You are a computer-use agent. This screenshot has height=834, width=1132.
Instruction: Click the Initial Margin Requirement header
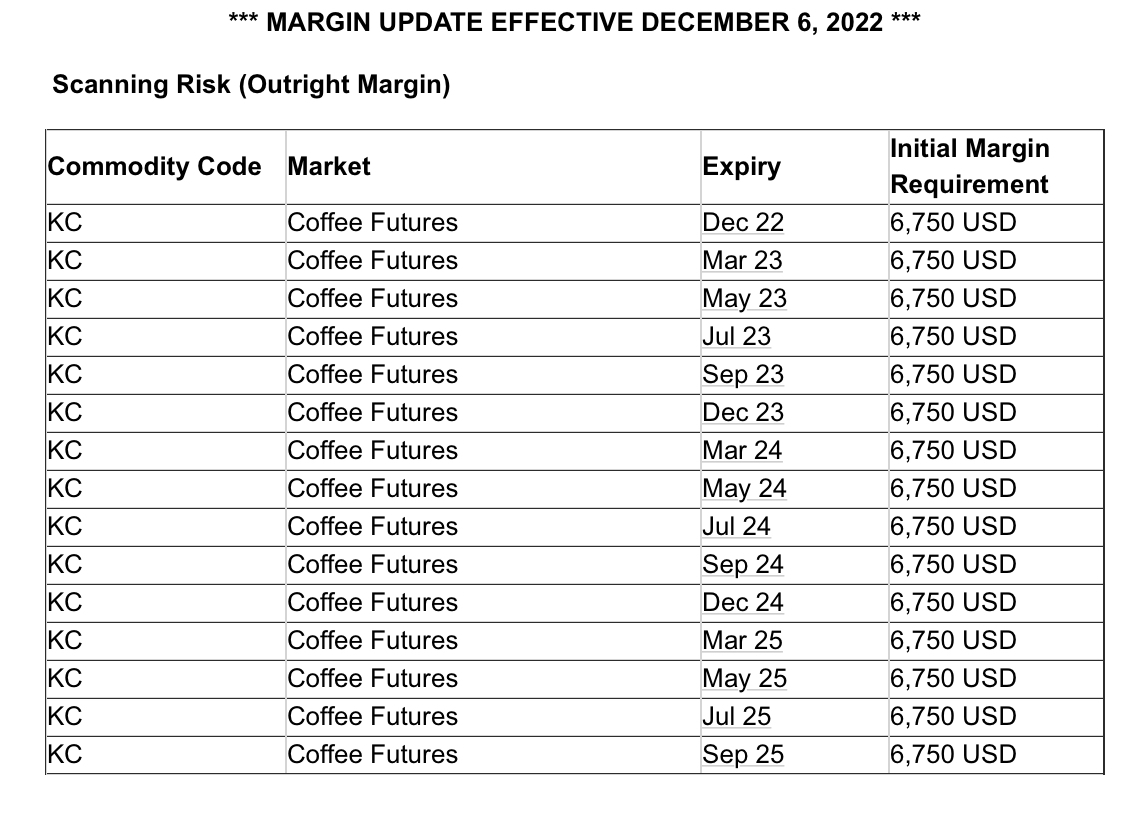point(969,166)
